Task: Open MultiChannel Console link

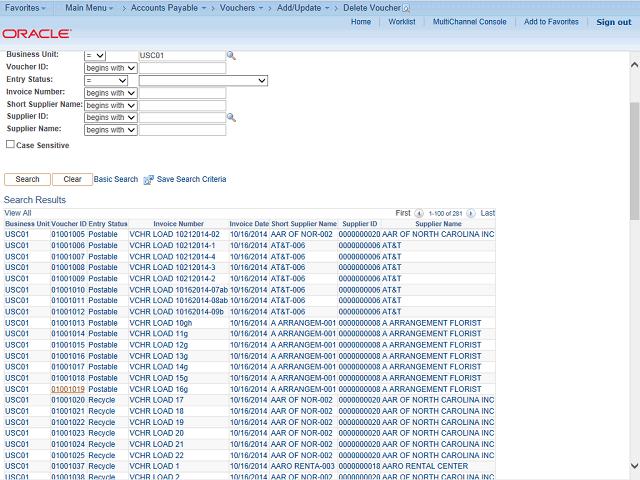Action: point(469,22)
